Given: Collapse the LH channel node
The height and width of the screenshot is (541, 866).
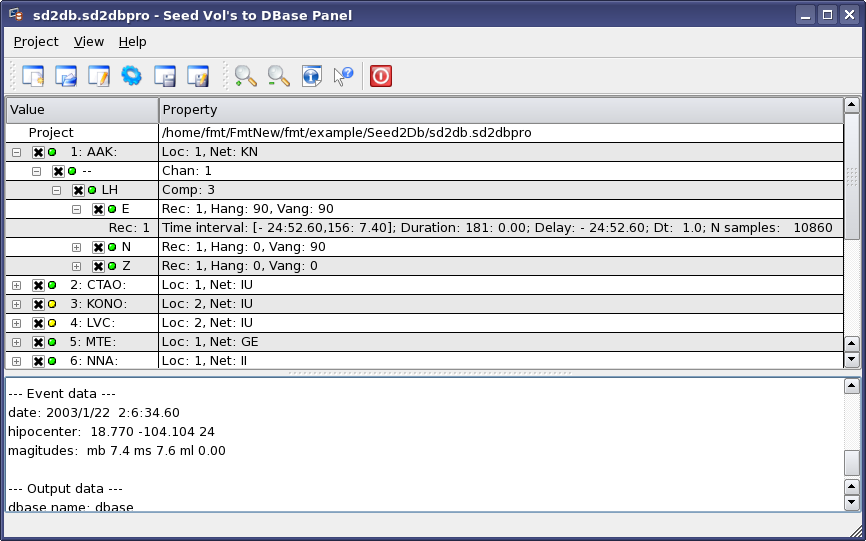Looking at the screenshot, I should pos(56,190).
